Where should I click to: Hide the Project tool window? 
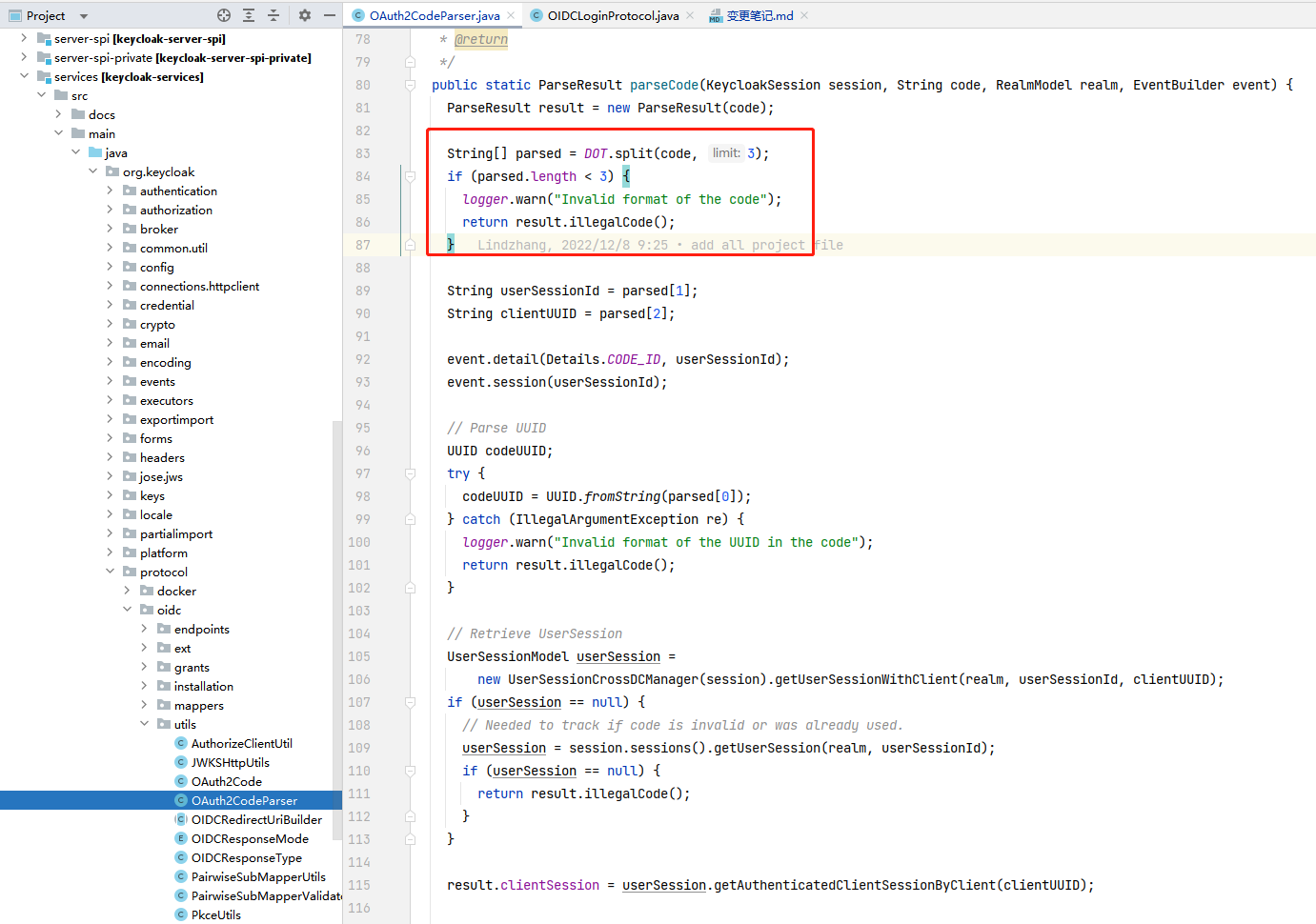(330, 15)
